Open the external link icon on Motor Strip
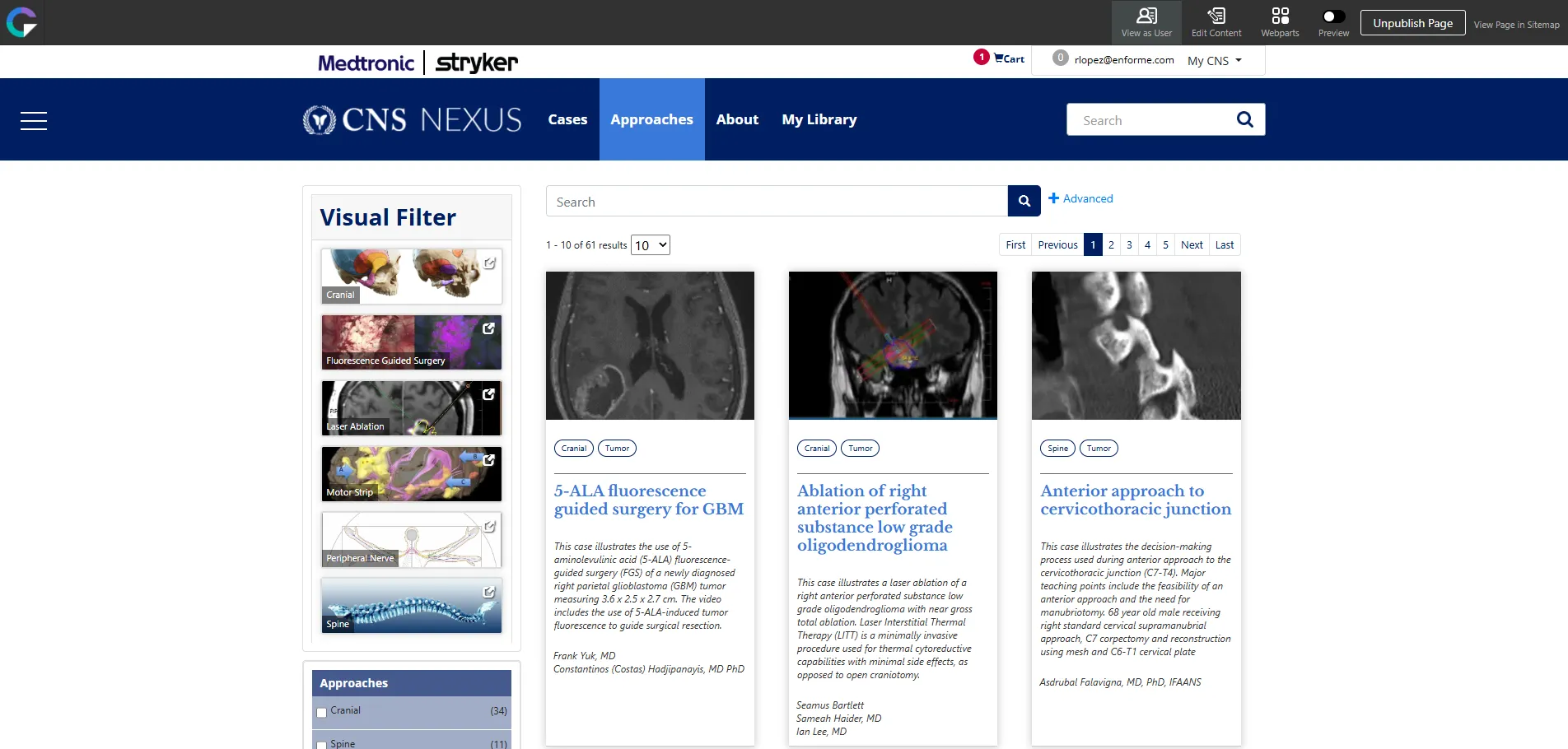Screen dimensions: 1568x749 point(488,460)
